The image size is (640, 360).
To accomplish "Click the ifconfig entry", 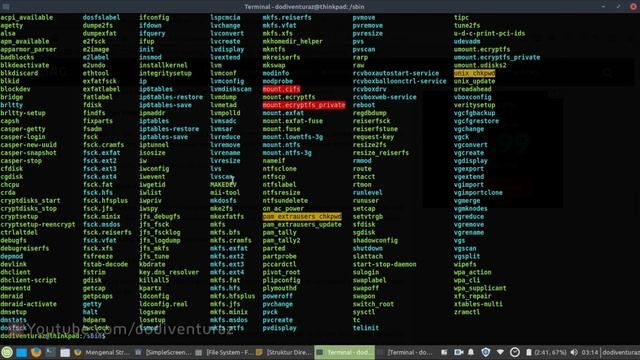I will pos(154,18).
